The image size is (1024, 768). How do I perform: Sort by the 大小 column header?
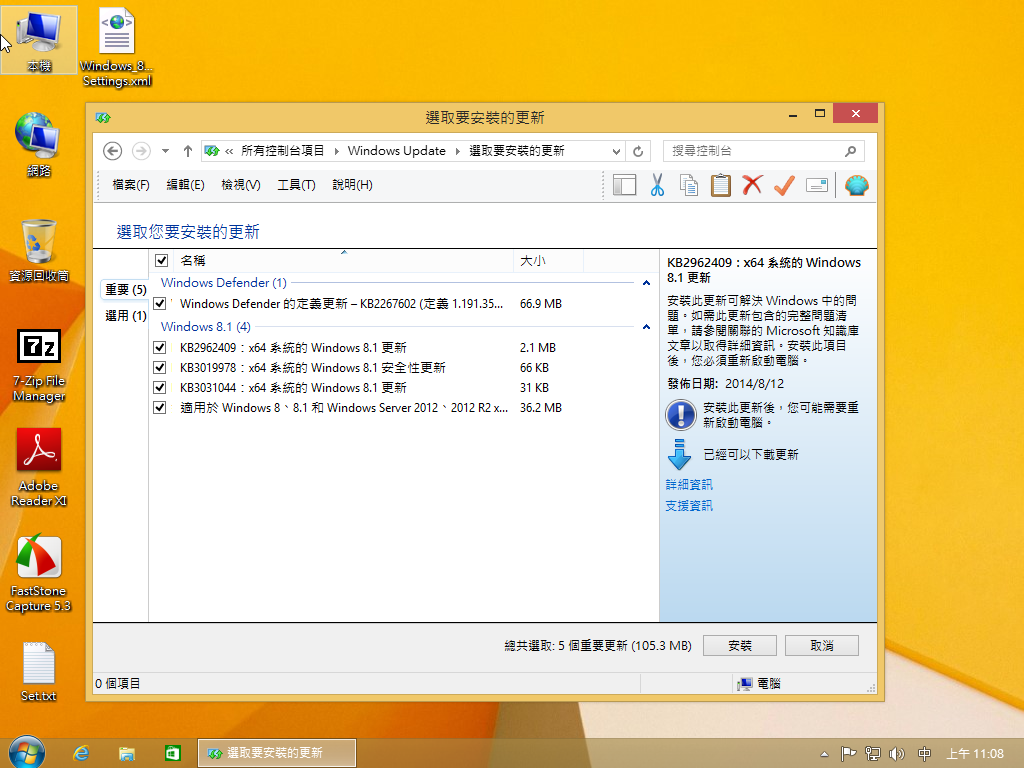[549, 261]
